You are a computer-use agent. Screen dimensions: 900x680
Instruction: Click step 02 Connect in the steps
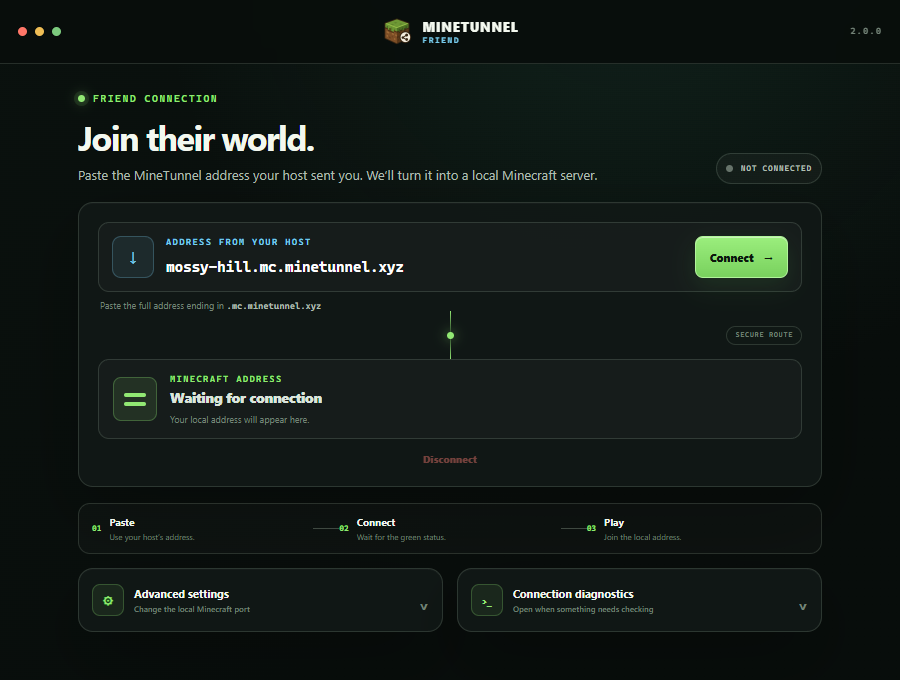(x=392, y=529)
